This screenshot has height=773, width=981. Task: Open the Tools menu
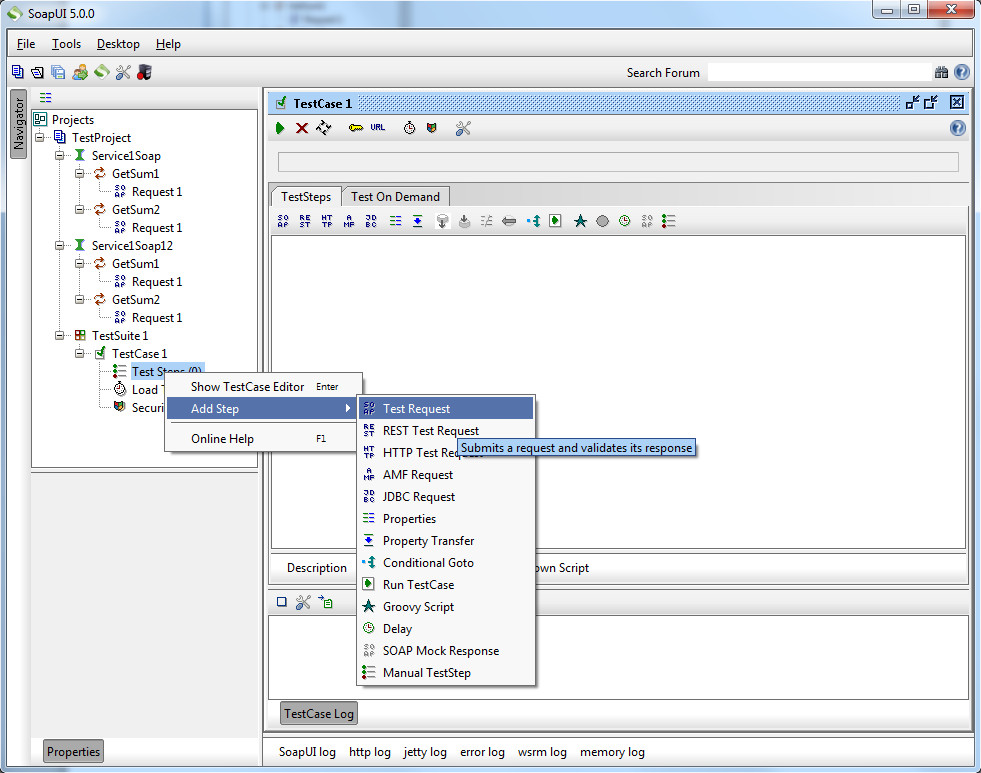[x=66, y=44]
